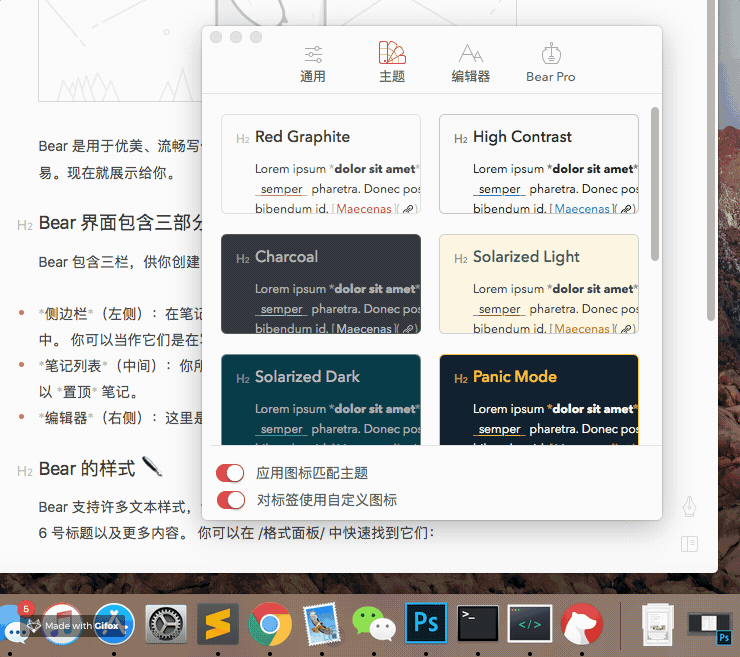Choose the Solarized Light theme card
This screenshot has width=740, height=657.
click(539, 284)
